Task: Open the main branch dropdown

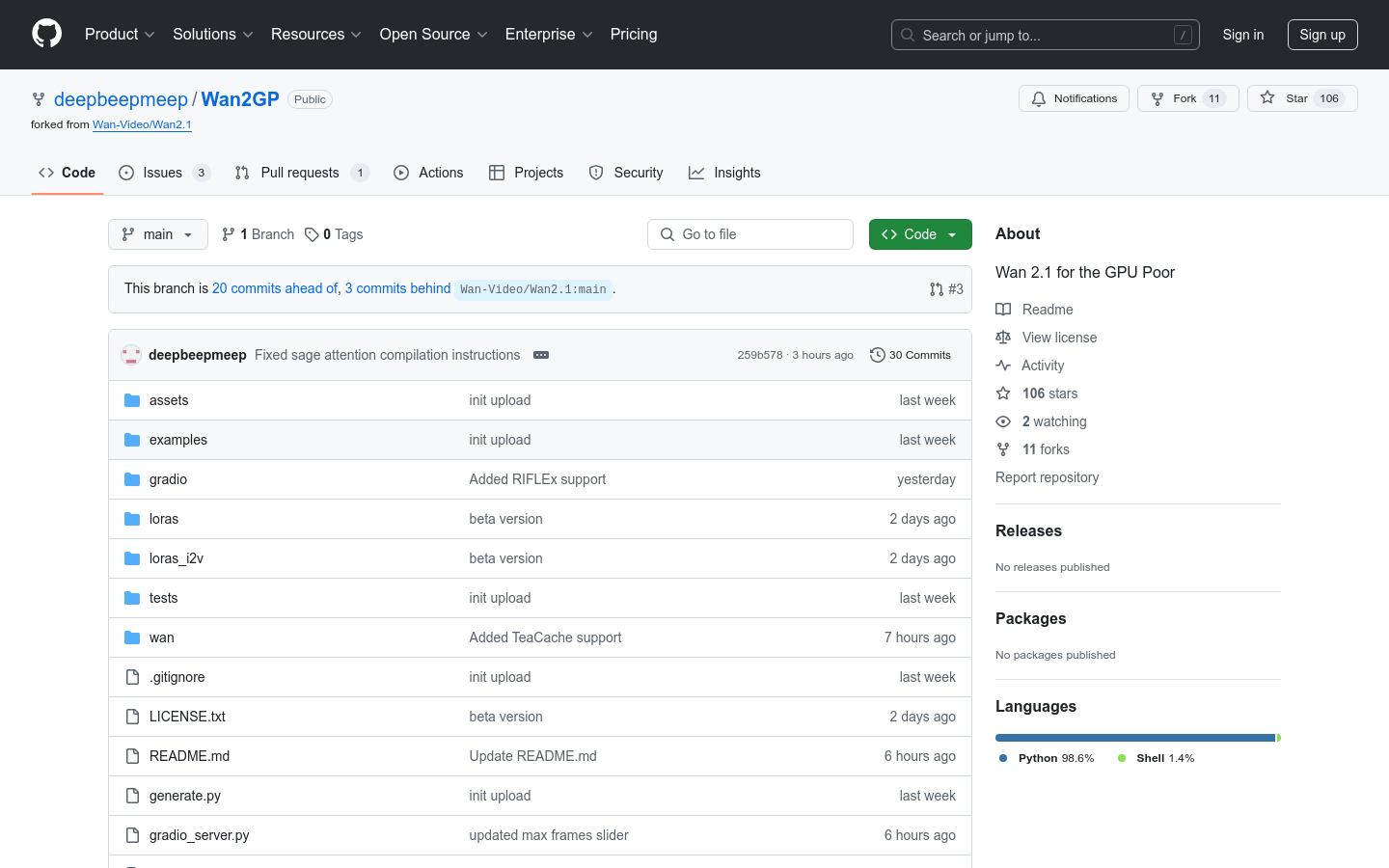Action: (x=158, y=234)
